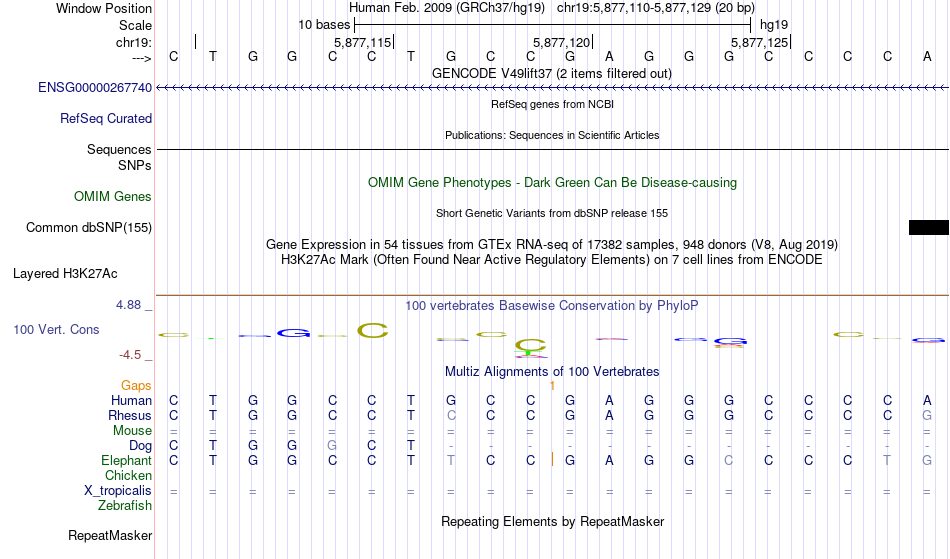The height and width of the screenshot is (559, 950).
Task: Click the greyed G base in Rhesus row
Action: pos(927,415)
